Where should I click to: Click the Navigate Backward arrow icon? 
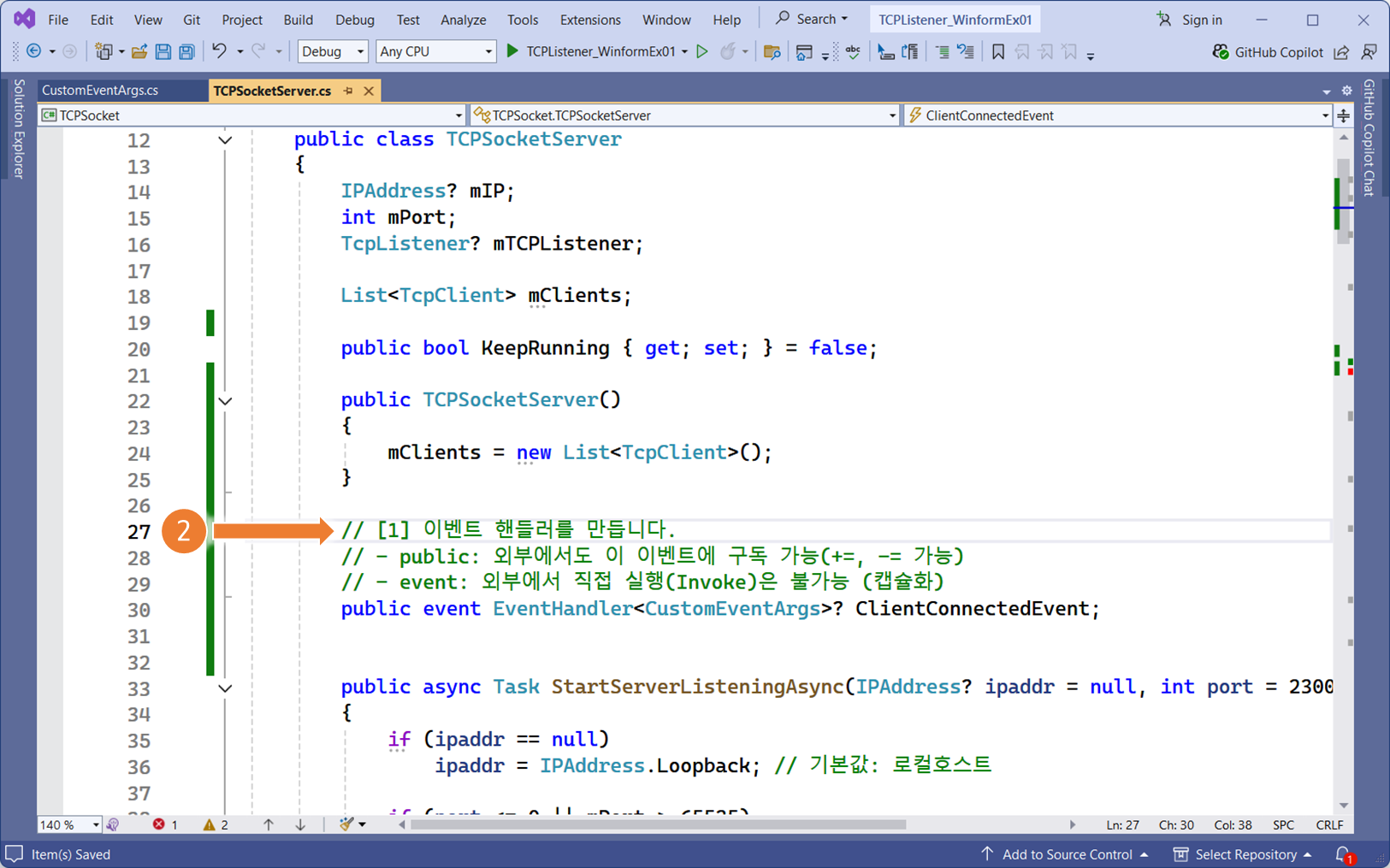click(x=33, y=51)
